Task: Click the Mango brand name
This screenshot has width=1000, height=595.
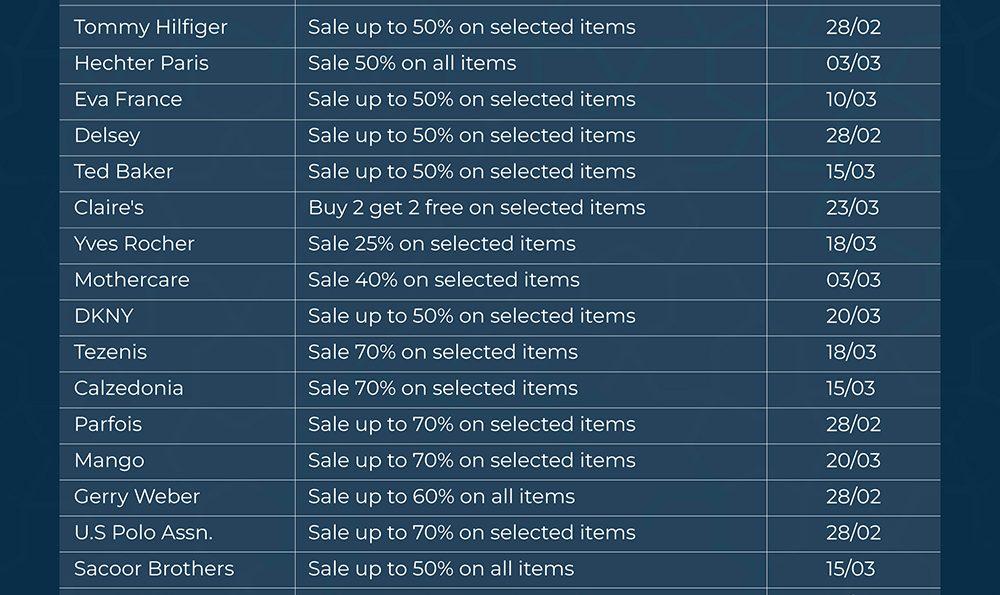Action: pyautogui.click(x=109, y=460)
